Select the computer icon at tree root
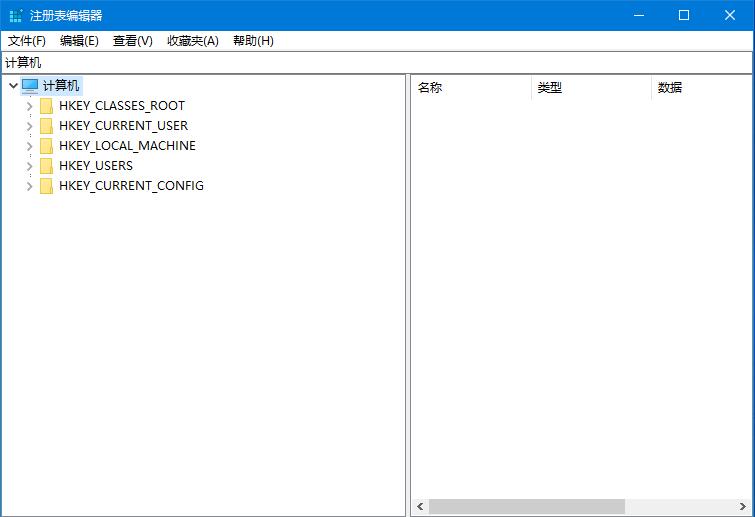Screen dimensions: 755x517 [30, 86]
